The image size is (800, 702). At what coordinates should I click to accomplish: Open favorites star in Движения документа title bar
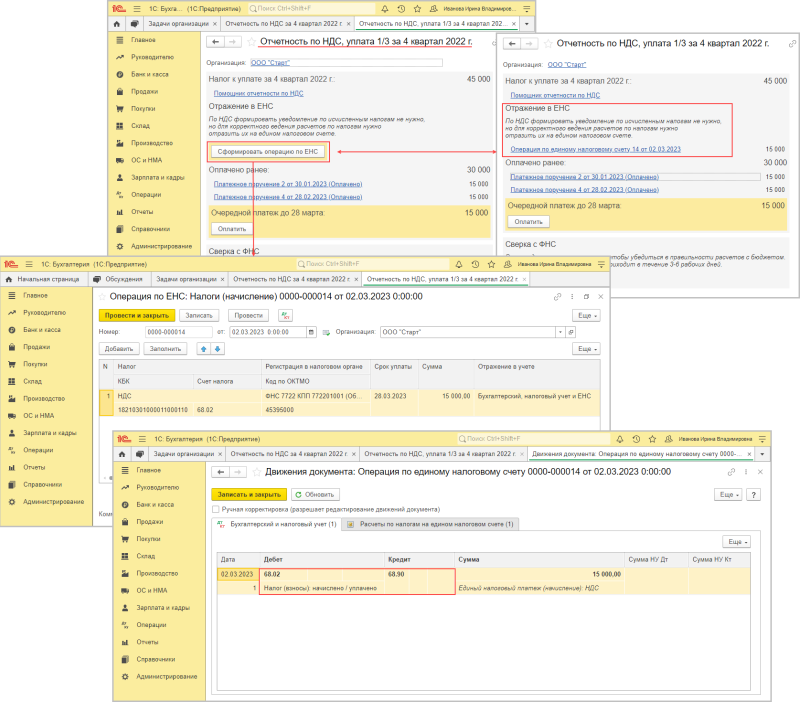[x=653, y=439]
